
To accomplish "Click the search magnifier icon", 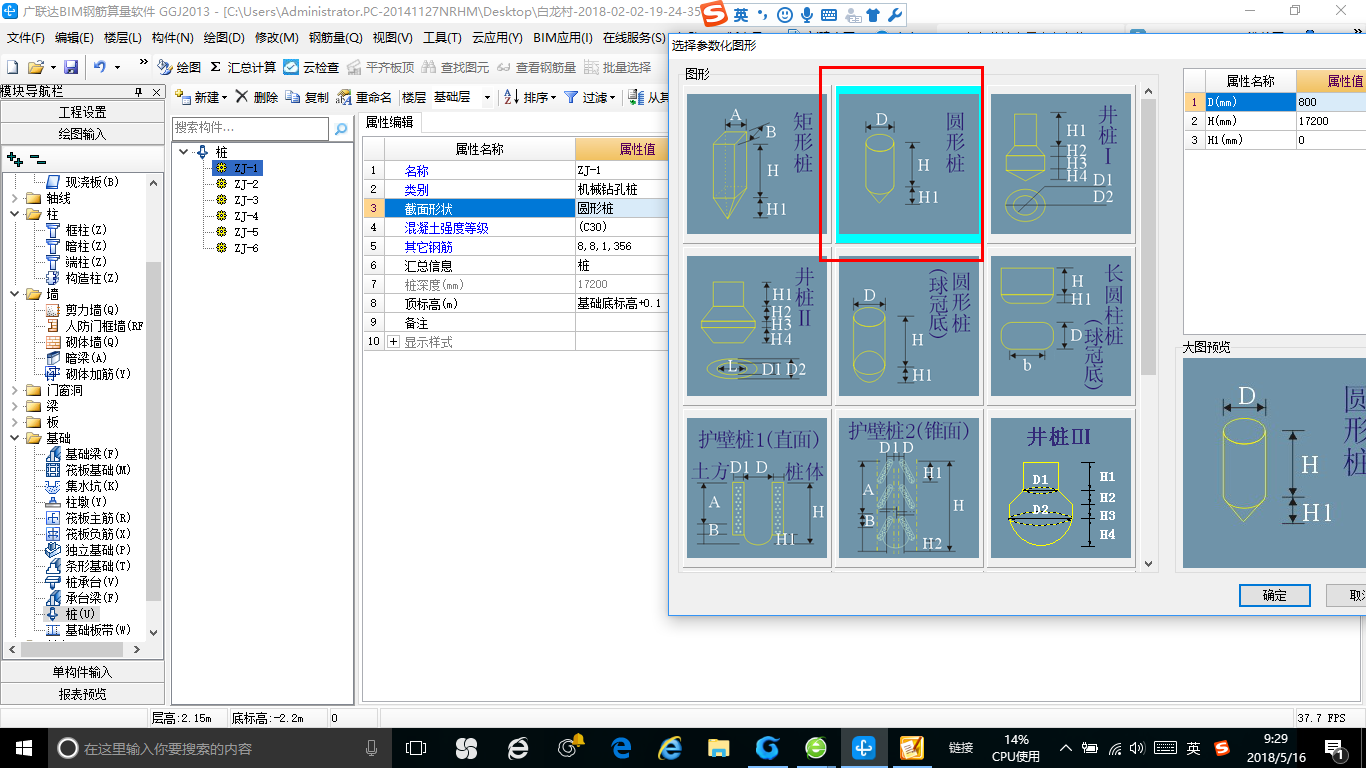I will click(x=340, y=128).
